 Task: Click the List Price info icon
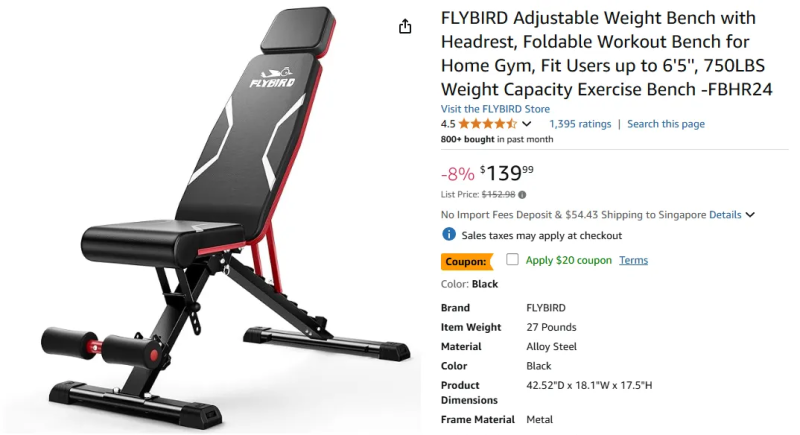coord(522,195)
